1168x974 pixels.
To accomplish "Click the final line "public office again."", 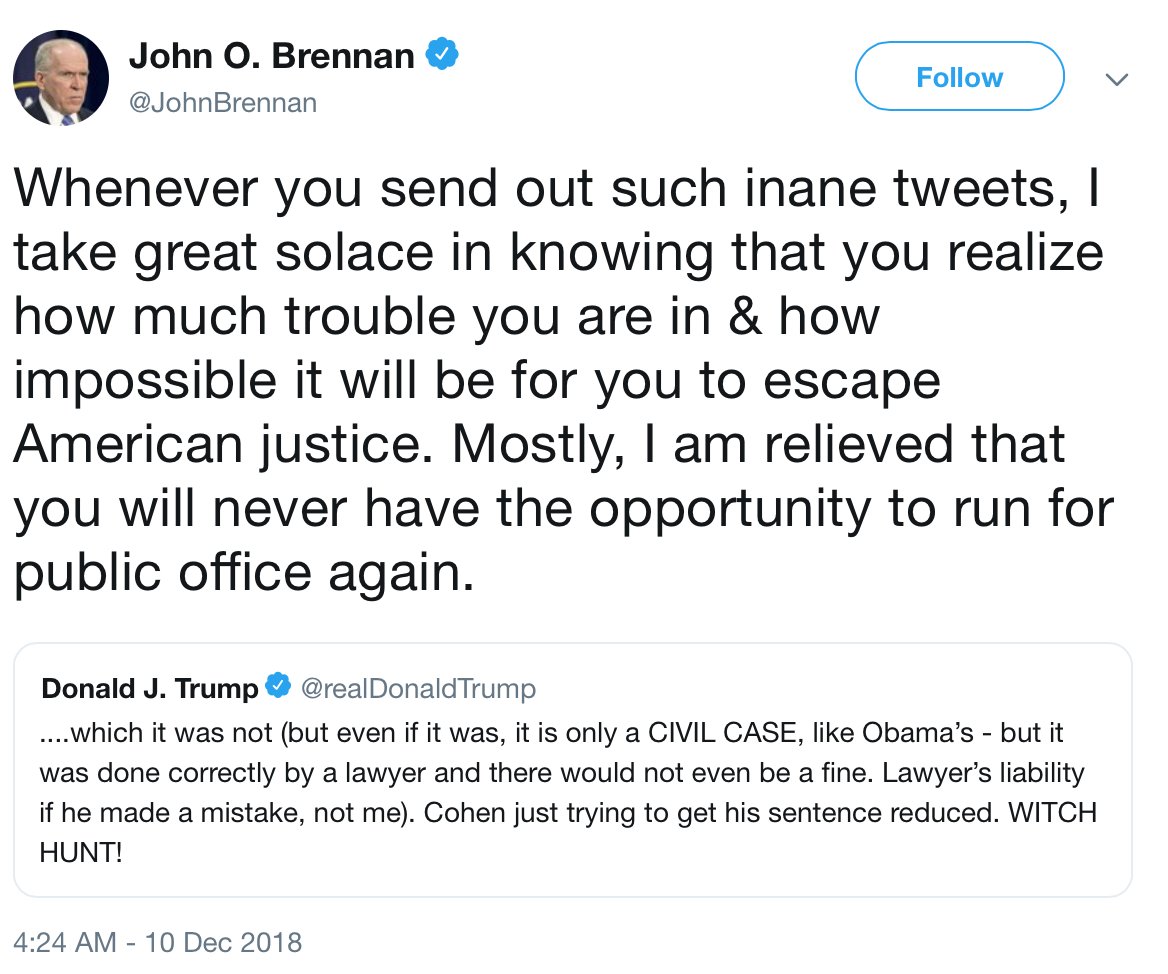I will [x=243, y=573].
